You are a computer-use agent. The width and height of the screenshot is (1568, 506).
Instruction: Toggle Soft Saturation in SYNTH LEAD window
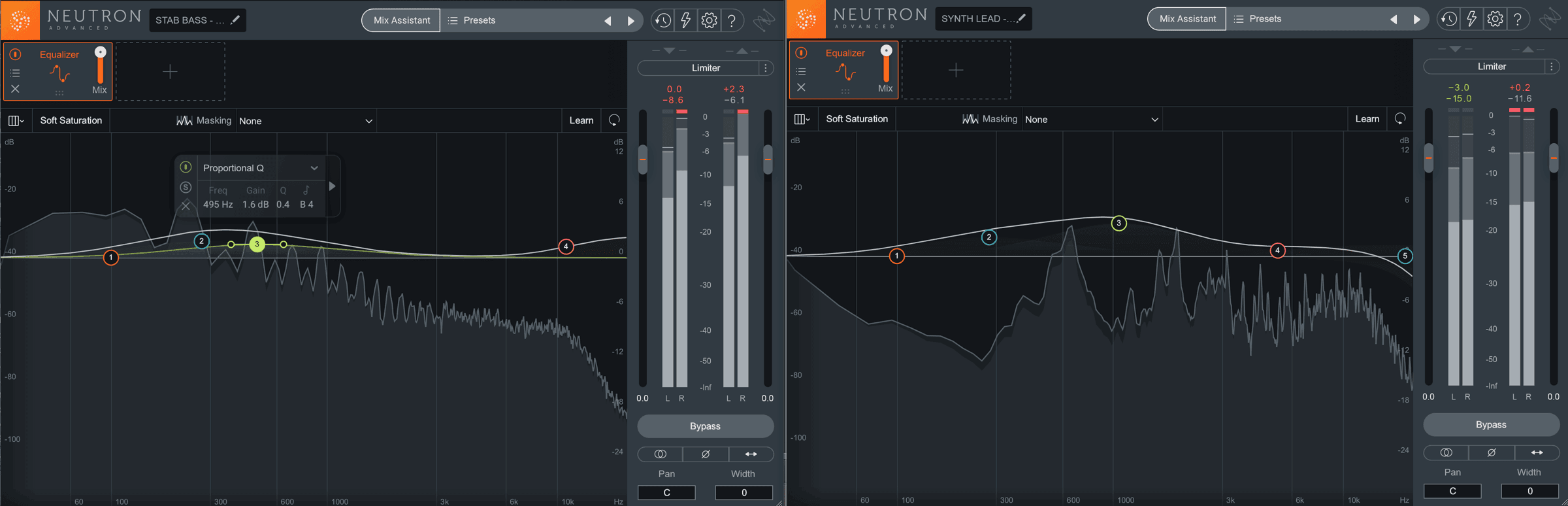(857, 119)
